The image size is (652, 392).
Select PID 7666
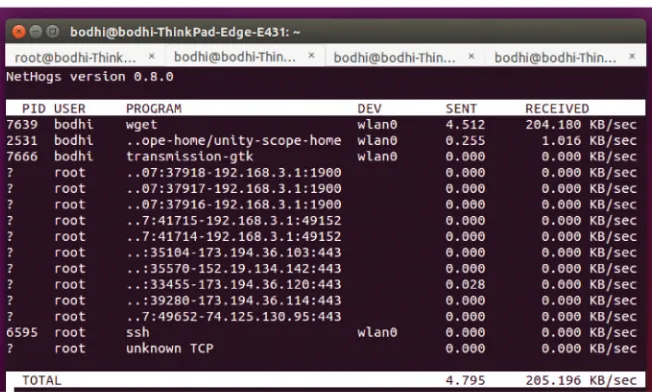pos(22,157)
